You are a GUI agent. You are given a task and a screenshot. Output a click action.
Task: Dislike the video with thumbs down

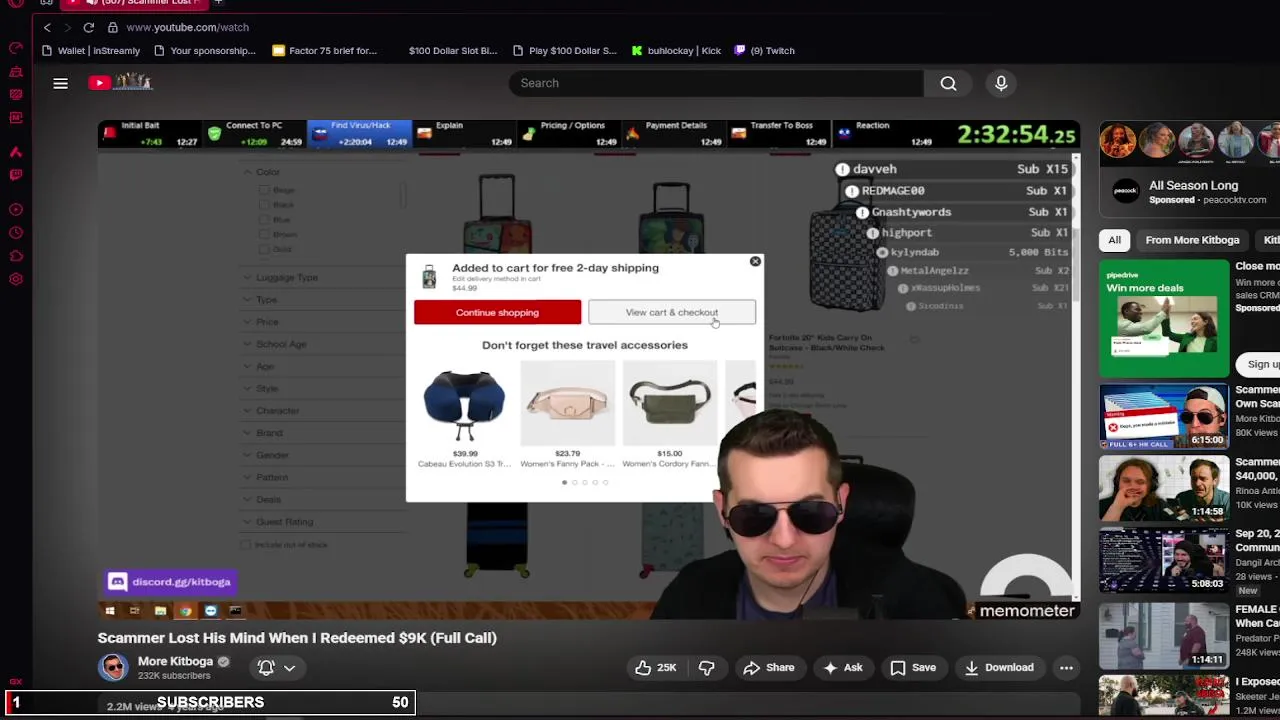click(706, 667)
